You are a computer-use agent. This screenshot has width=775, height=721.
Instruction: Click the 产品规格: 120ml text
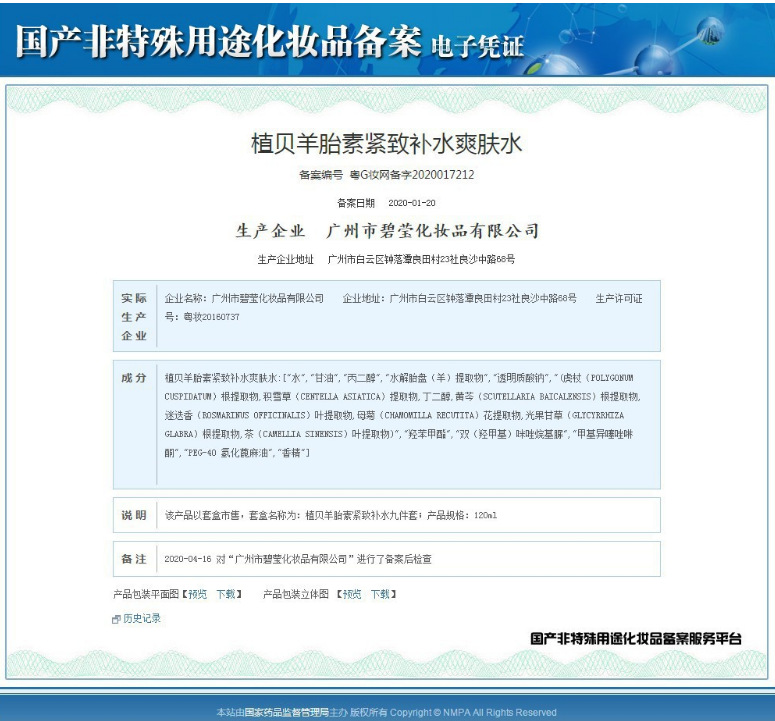462,515
